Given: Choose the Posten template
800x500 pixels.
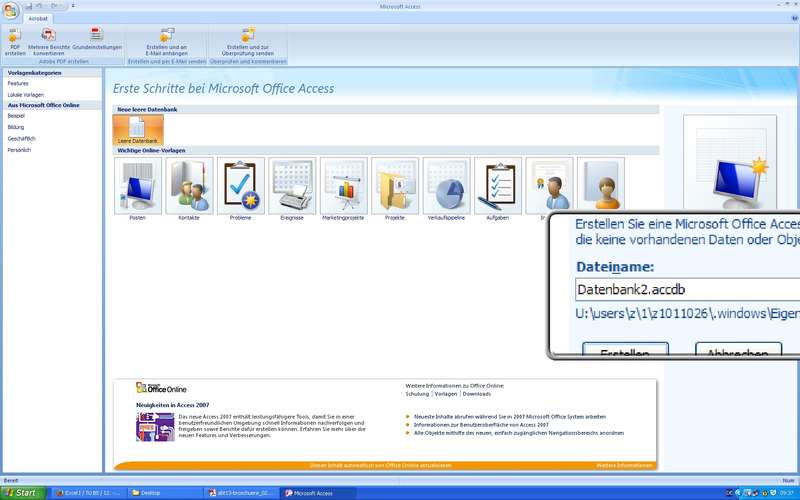Looking at the screenshot, I should tap(138, 189).
